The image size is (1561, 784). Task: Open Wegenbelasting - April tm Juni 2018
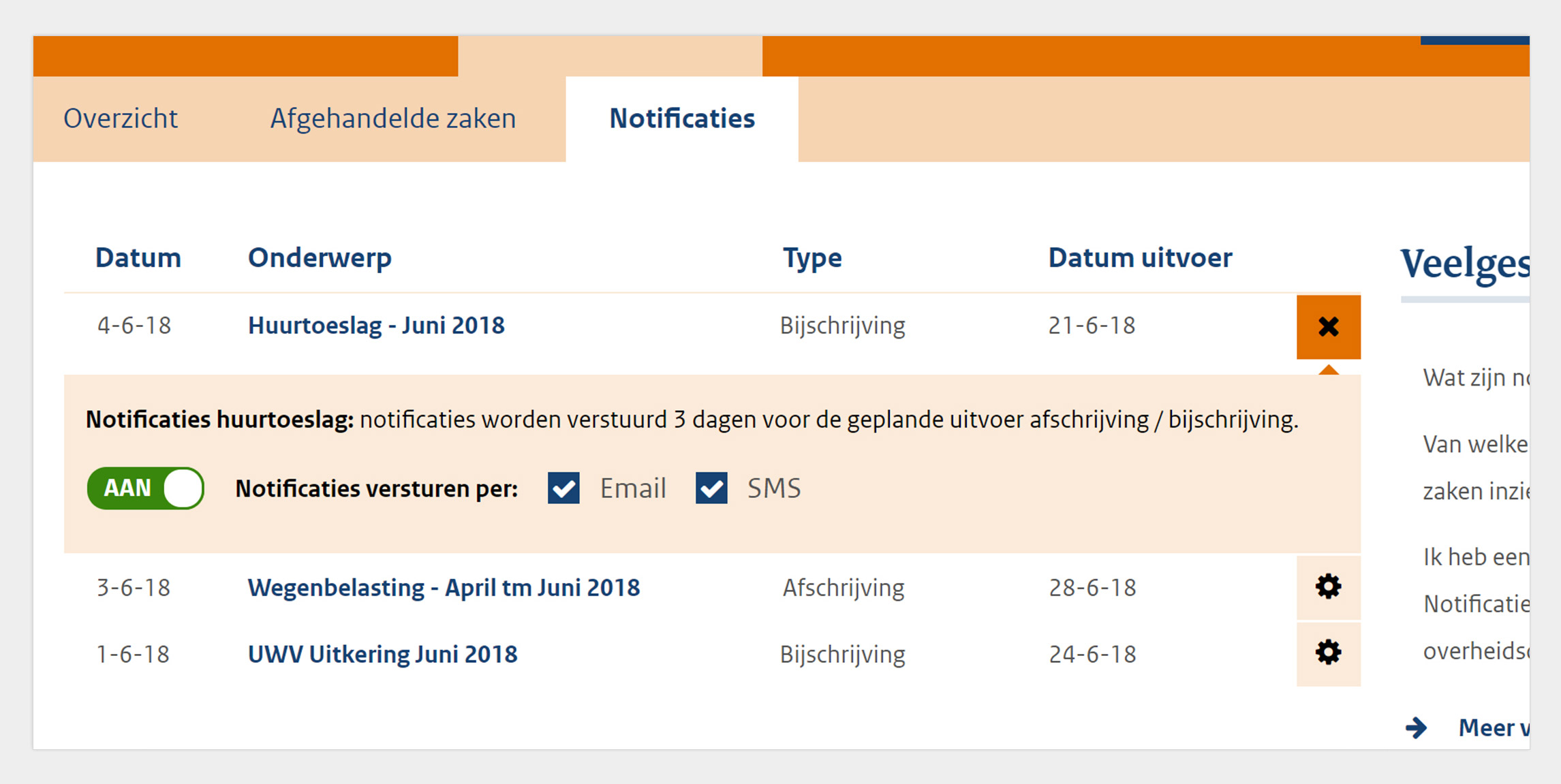[444, 587]
